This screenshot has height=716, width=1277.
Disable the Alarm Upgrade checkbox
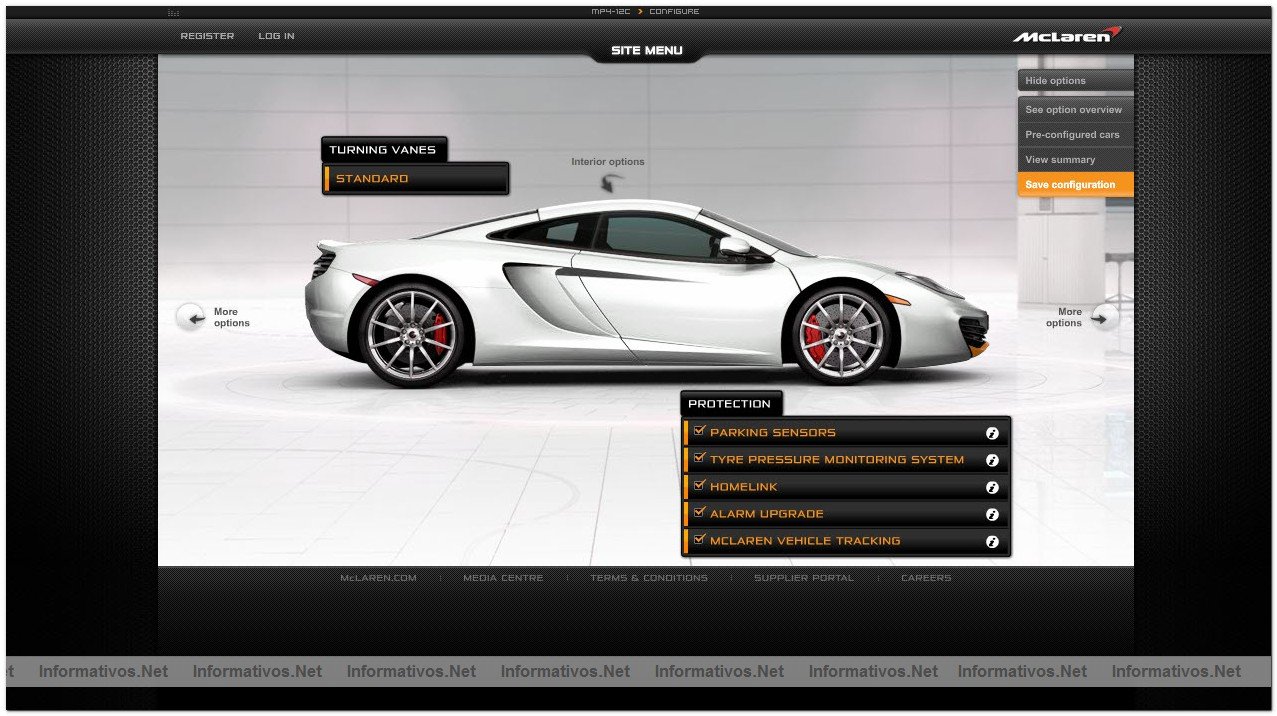[x=699, y=512]
